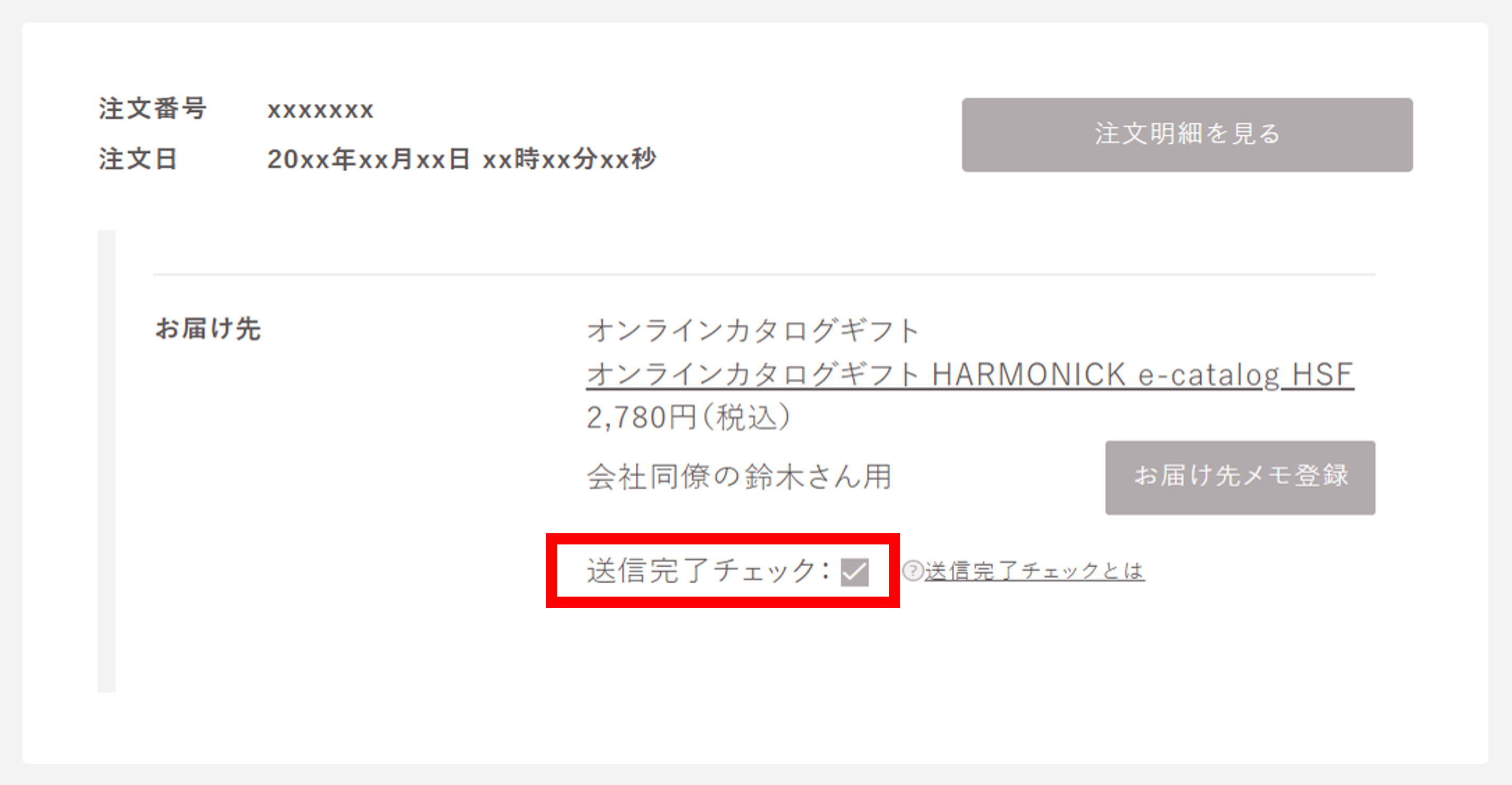Click the お届け先メモ登録 button
Viewport: 1512px width, 785px height.
pos(1240,477)
